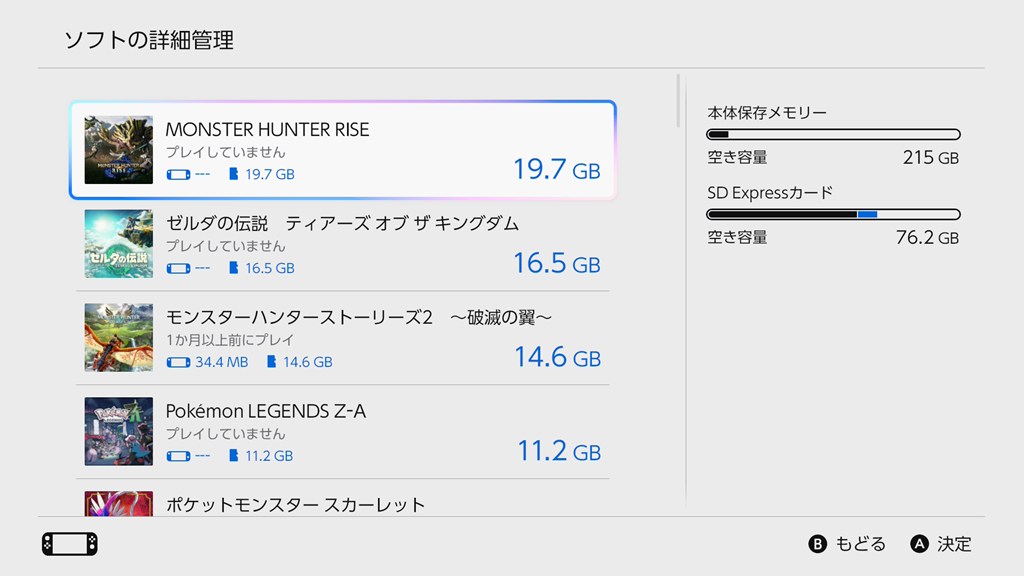Open the Pokémon LEGENDS Z-A thumbnail

119,431
